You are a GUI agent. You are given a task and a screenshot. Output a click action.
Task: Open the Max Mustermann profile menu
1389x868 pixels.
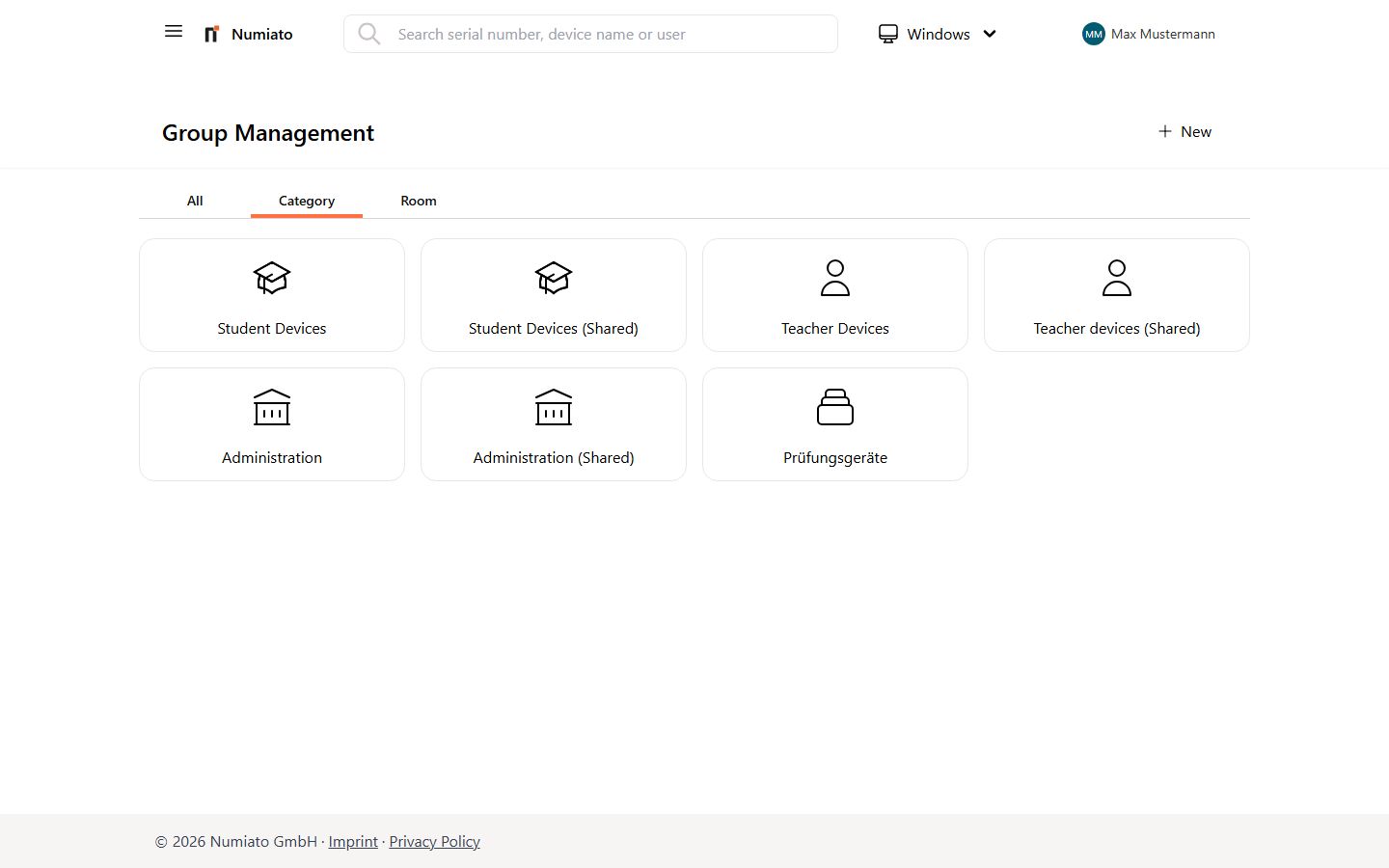[1148, 34]
